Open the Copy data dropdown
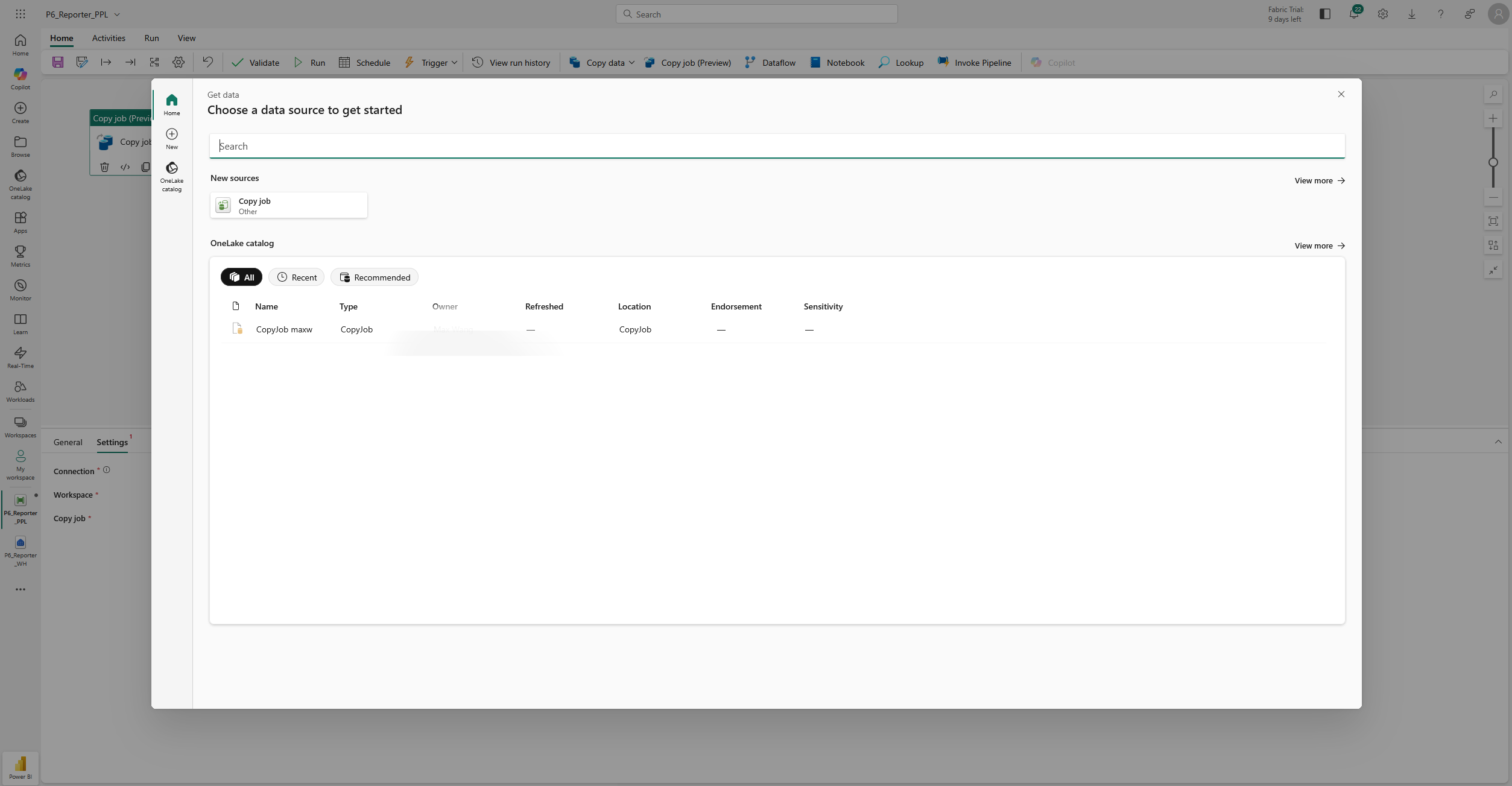This screenshot has height=786, width=1512. [631, 62]
